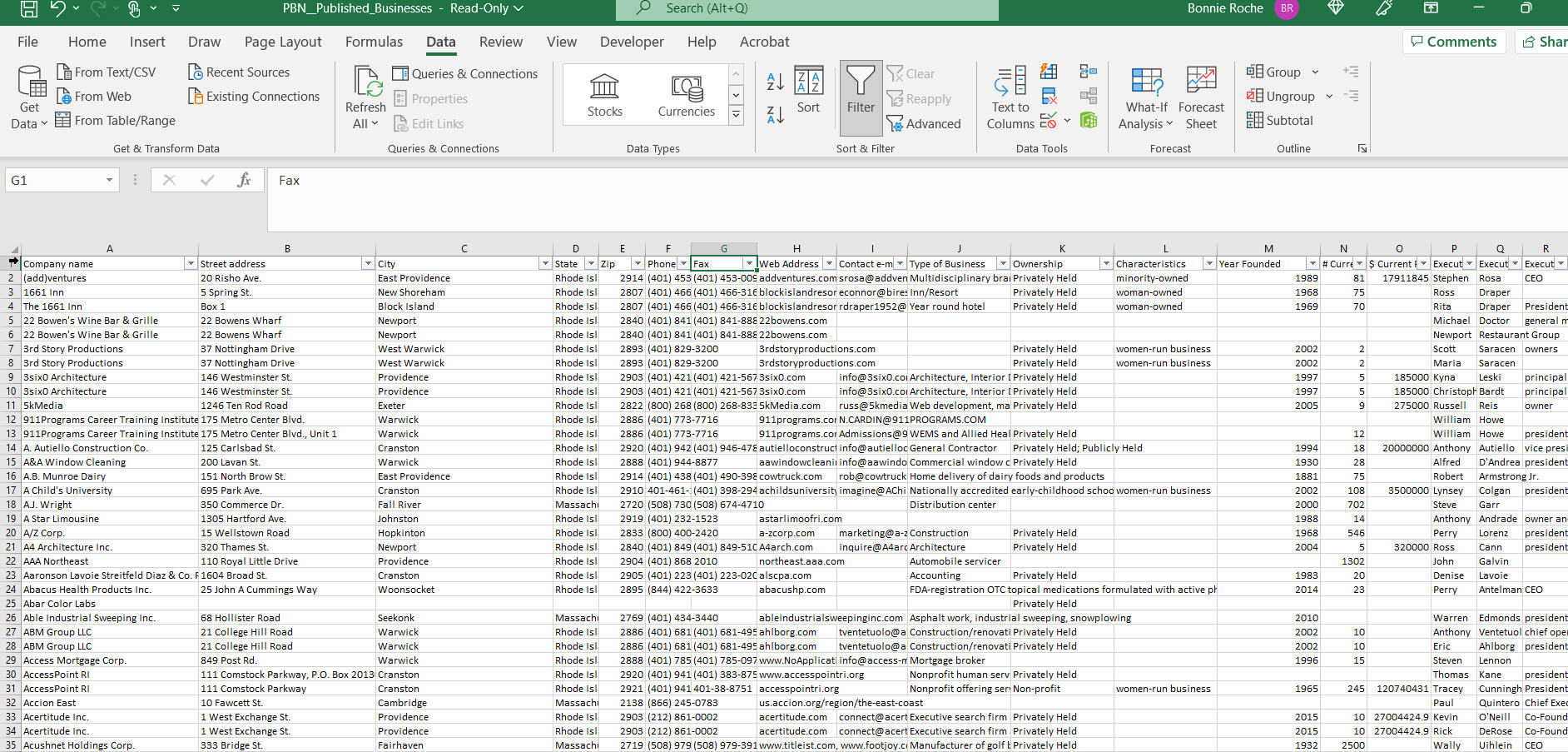Switch to the Page Layout tab
Screen dimensions: 1568x752
tap(283, 42)
